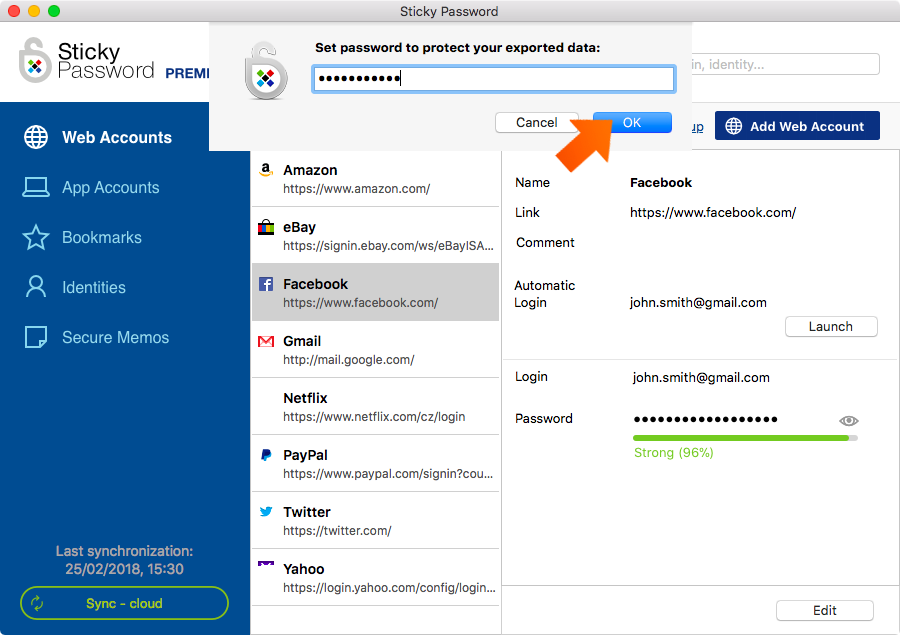This screenshot has height=635, width=900.
Task: Select the Yahoo account row
Action: (375, 577)
